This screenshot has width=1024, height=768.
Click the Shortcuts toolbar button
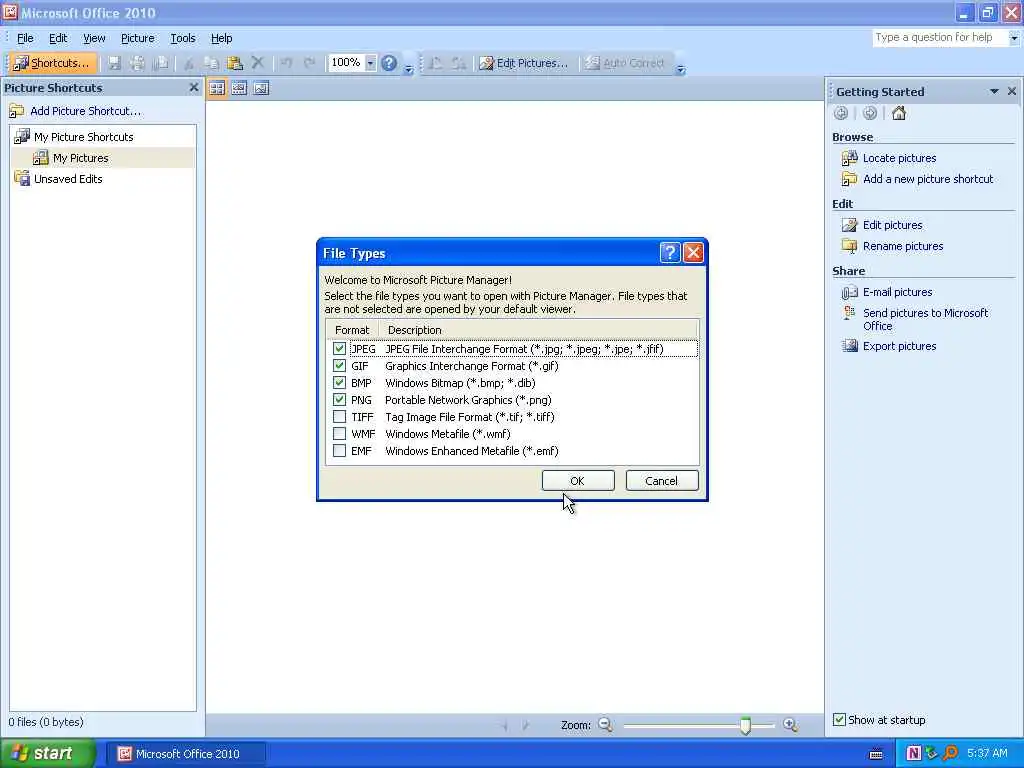53,63
